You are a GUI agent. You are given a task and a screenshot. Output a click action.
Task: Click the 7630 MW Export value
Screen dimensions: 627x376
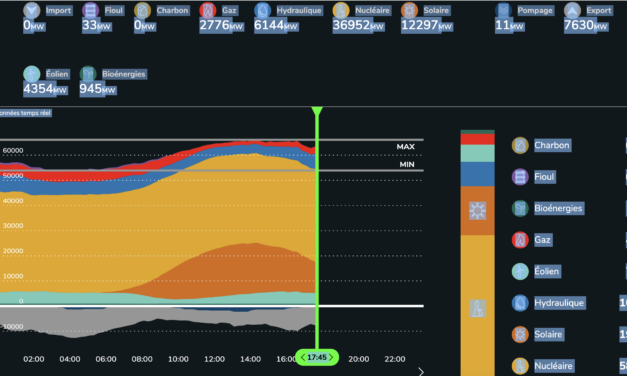pos(585,25)
